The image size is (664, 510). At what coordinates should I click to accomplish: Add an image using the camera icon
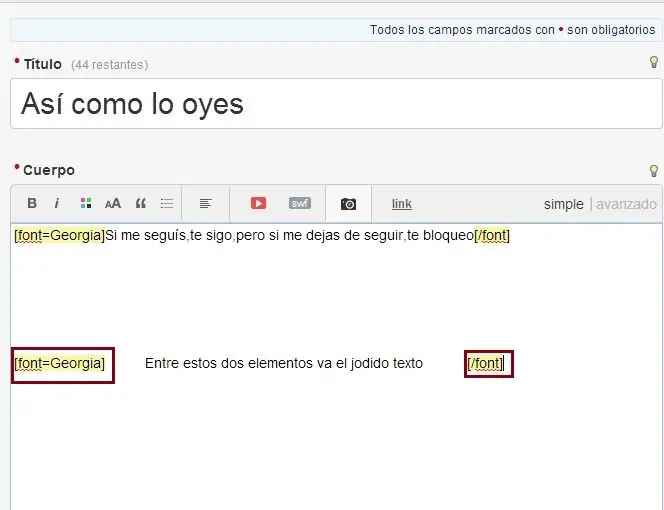tap(349, 204)
